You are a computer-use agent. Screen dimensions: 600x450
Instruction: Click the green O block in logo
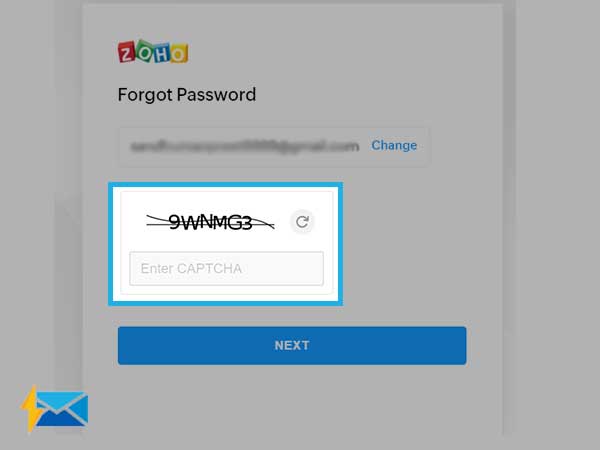click(144, 51)
